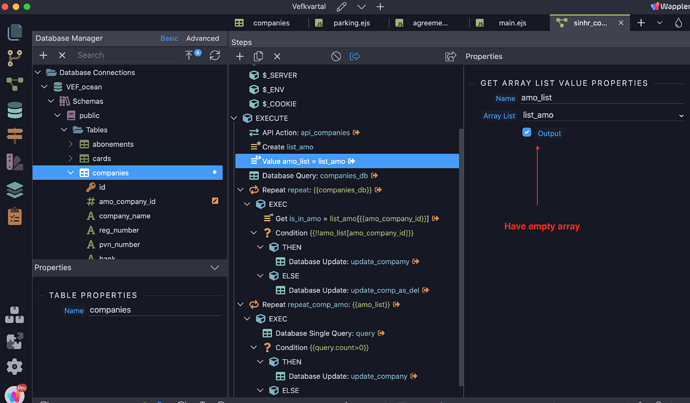Open the Theme Manager sidebar icon
Screen dimensions: 690x403
click(x=15, y=162)
